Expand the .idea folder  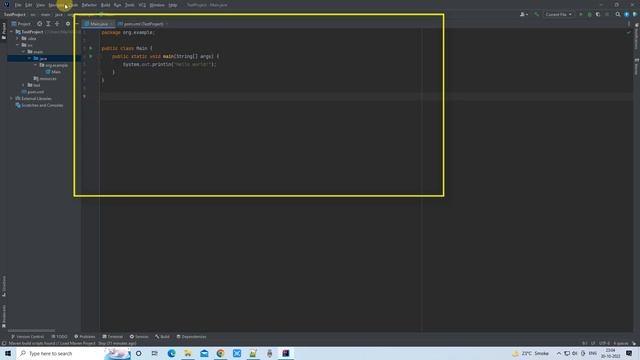[x=18, y=38]
